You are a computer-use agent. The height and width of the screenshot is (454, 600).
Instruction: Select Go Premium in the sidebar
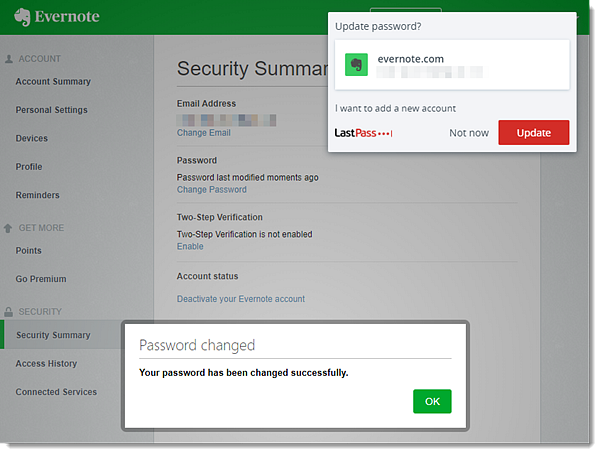pos(41,279)
